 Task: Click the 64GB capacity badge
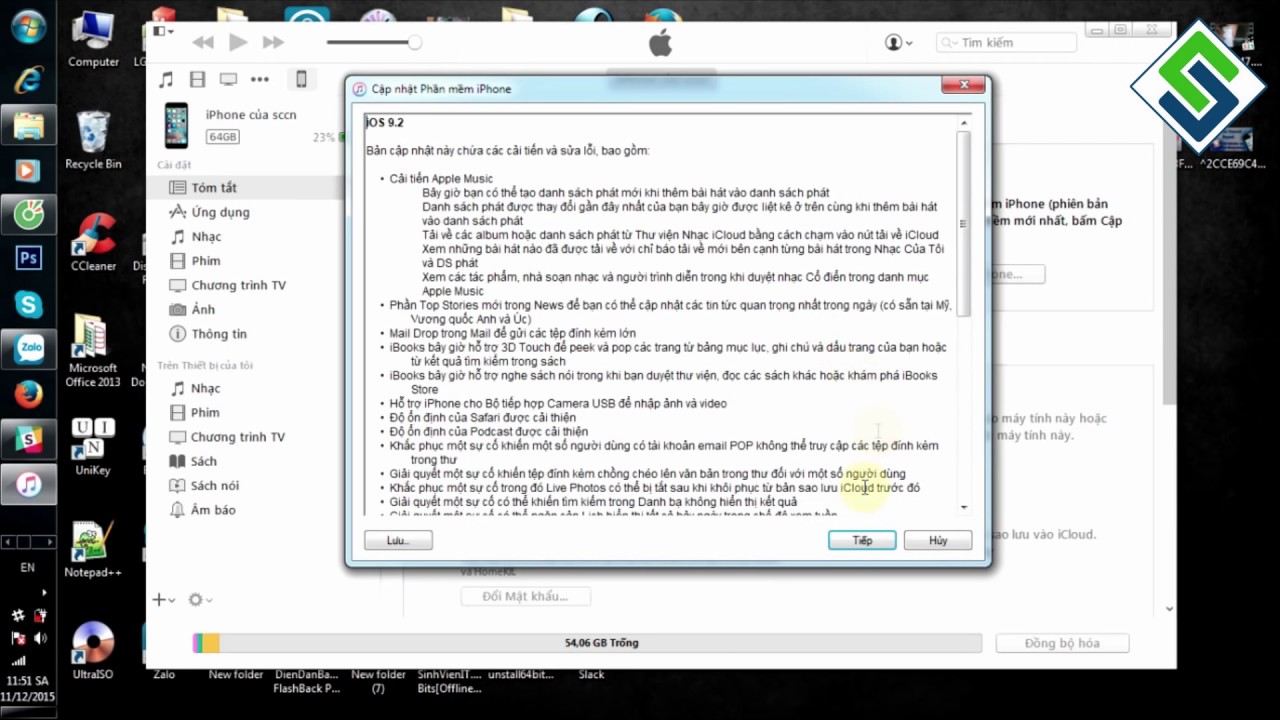coord(222,136)
